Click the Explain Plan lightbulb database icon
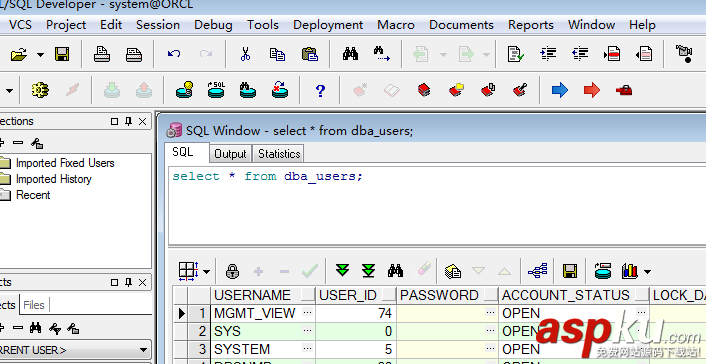The width and height of the screenshot is (706, 364). pyautogui.click(x=185, y=90)
